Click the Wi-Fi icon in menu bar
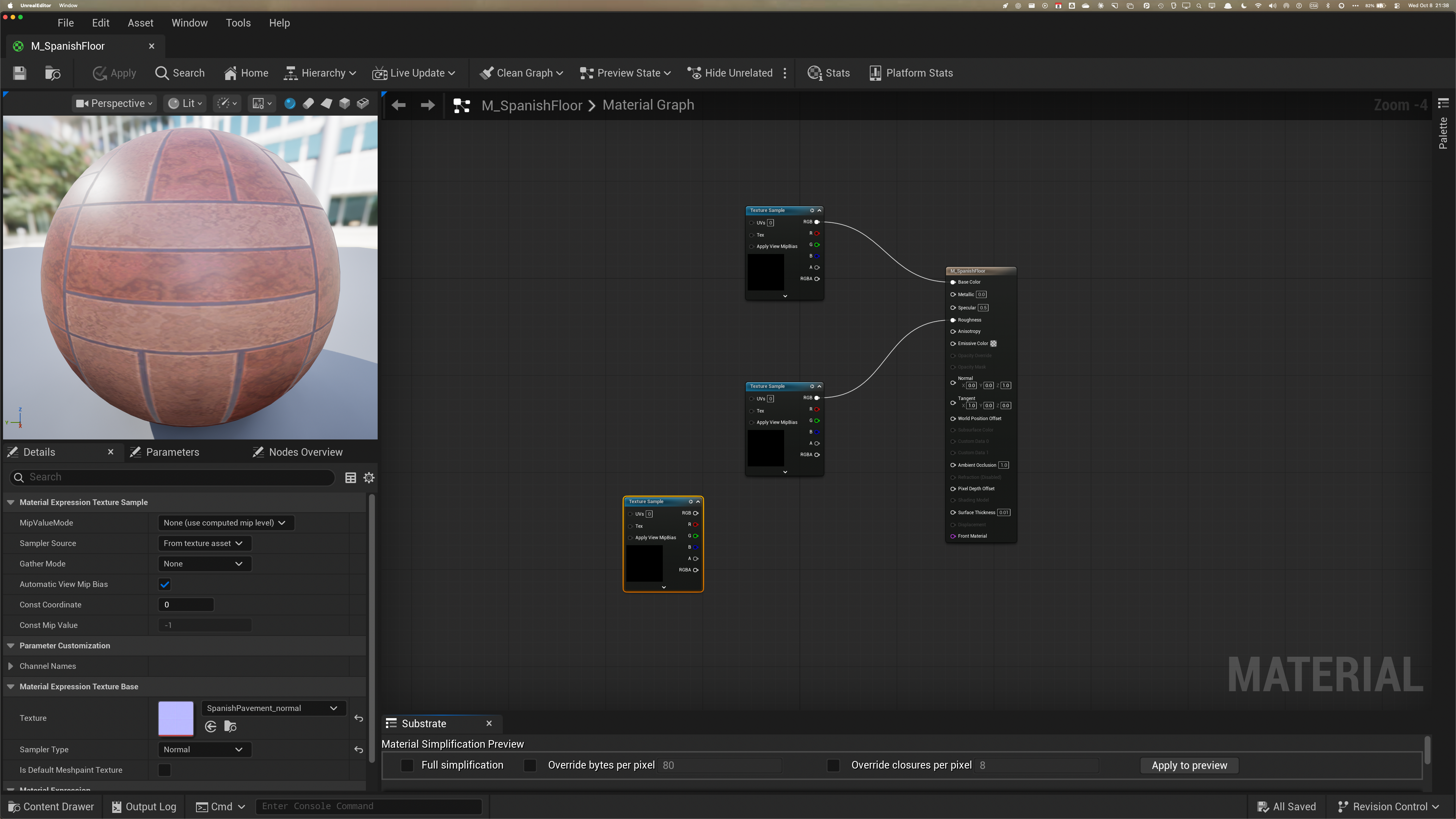This screenshot has width=1456, height=819. coord(1258,6)
